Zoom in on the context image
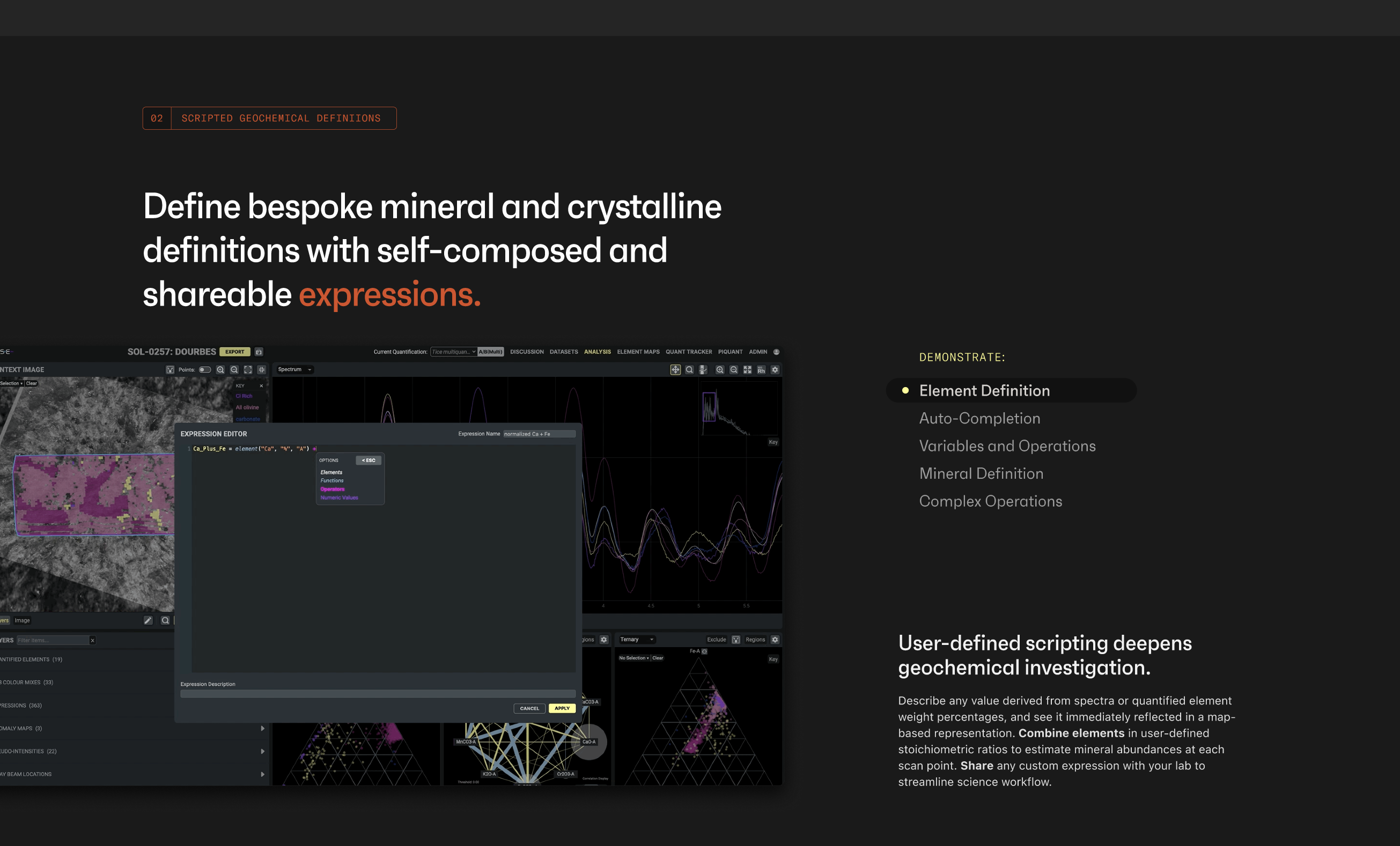The height and width of the screenshot is (846, 1400). [220, 369]
